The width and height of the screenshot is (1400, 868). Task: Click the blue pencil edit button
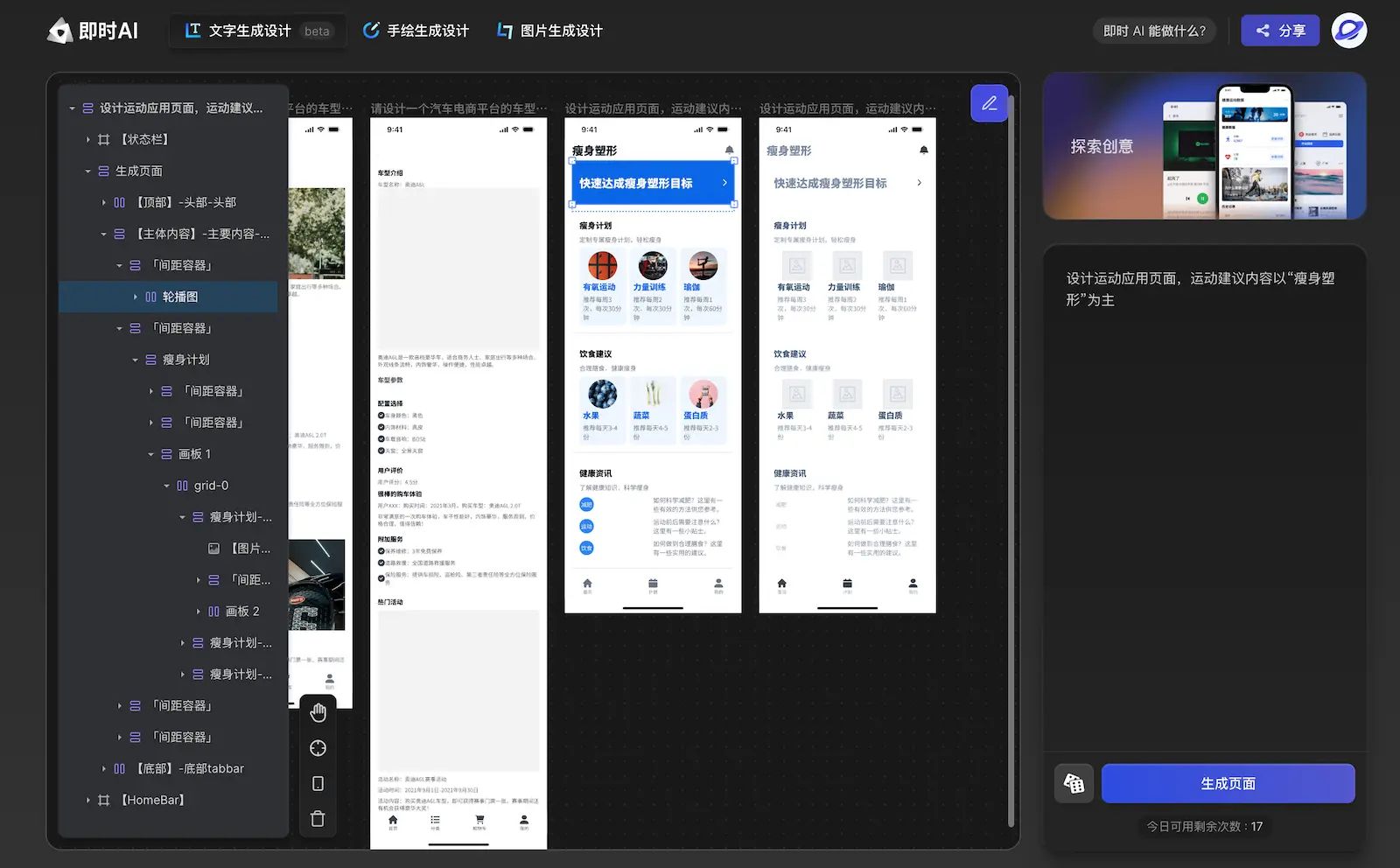[989, 103]
